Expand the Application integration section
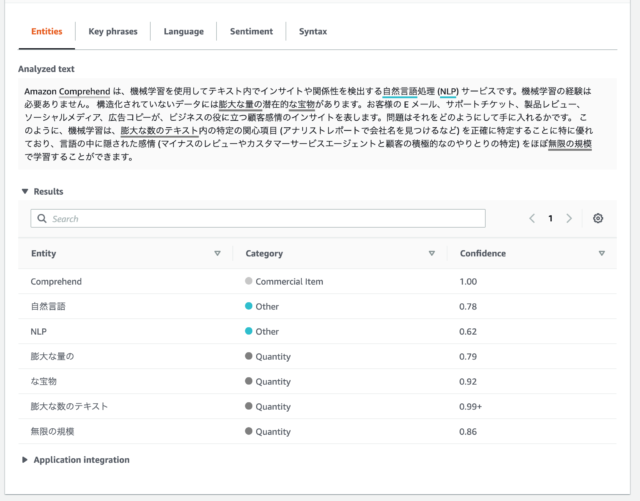Image resolution: width=640 pixels, height=501 pixels. tap(25, 460)
